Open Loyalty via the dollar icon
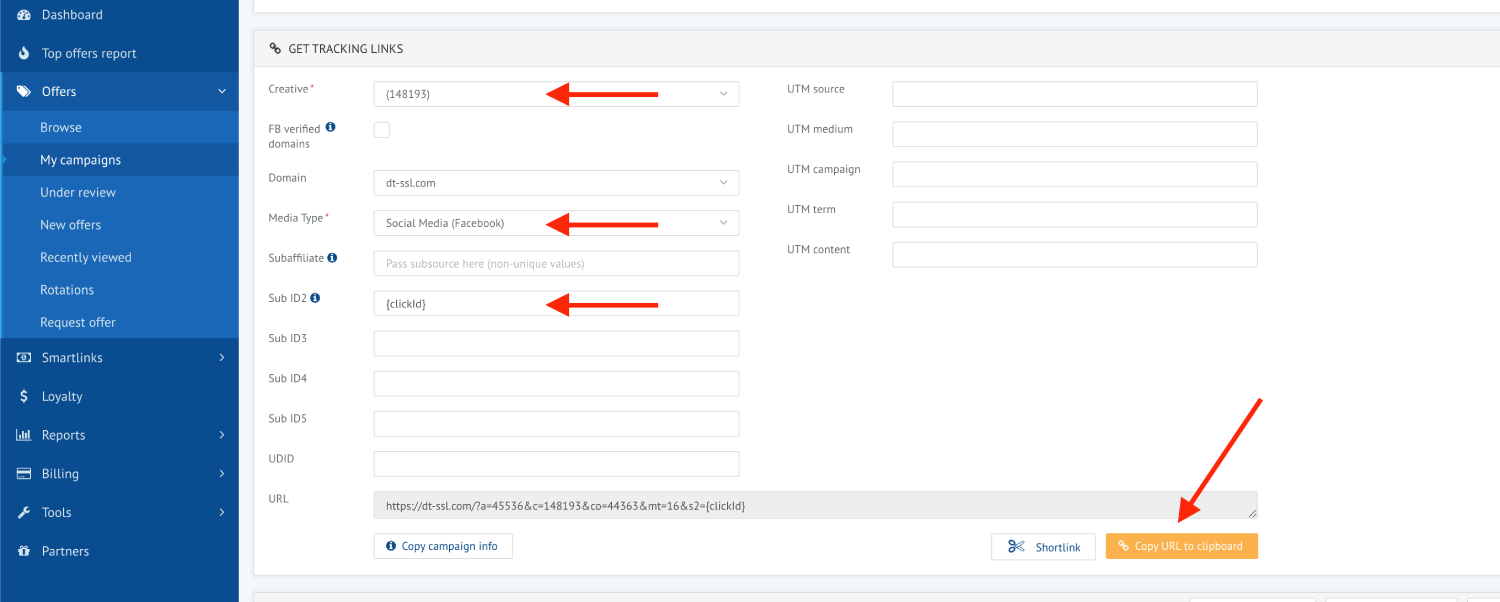 point(24,396)
